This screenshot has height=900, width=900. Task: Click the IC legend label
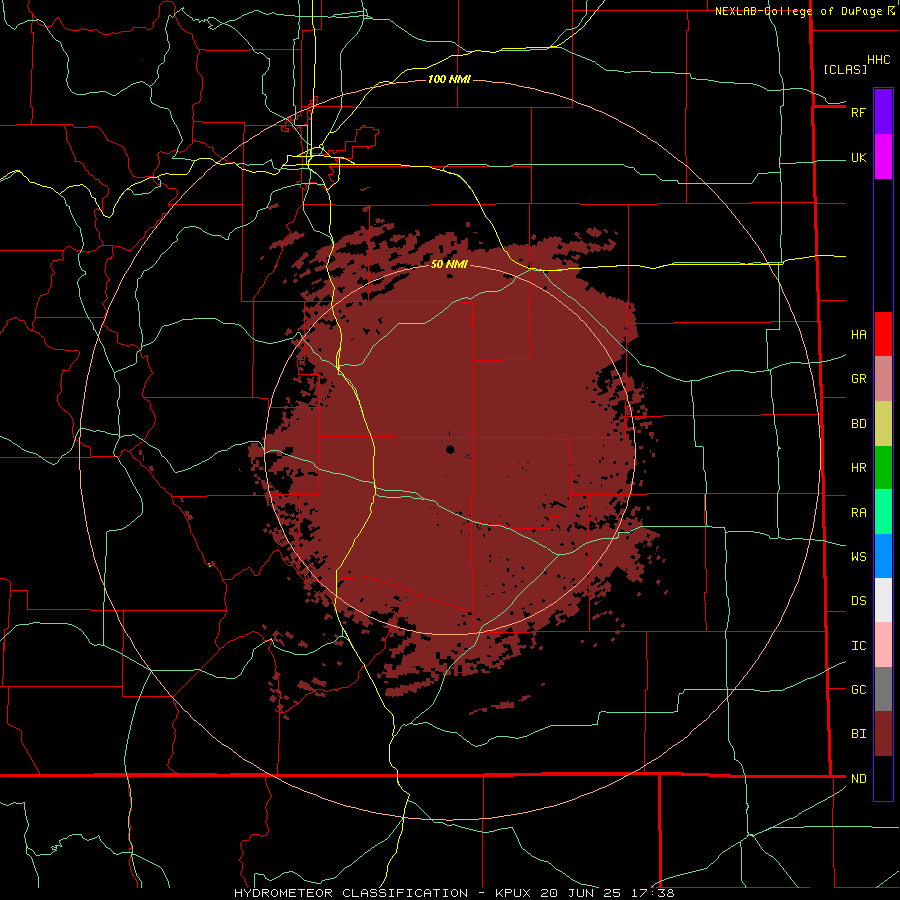(x=858, y=646)
